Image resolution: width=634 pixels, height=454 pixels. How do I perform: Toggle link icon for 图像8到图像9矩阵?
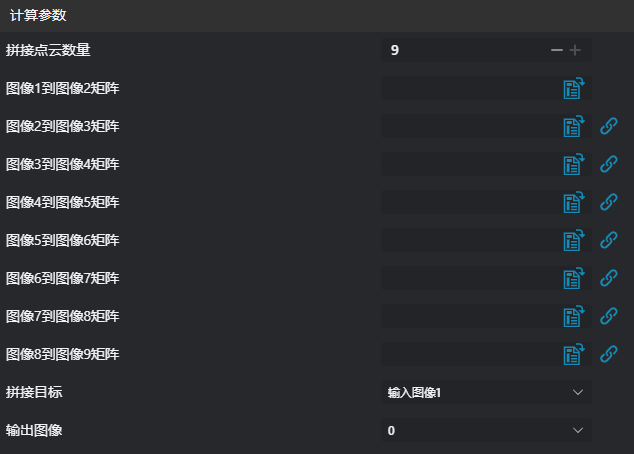pos(608,354)
